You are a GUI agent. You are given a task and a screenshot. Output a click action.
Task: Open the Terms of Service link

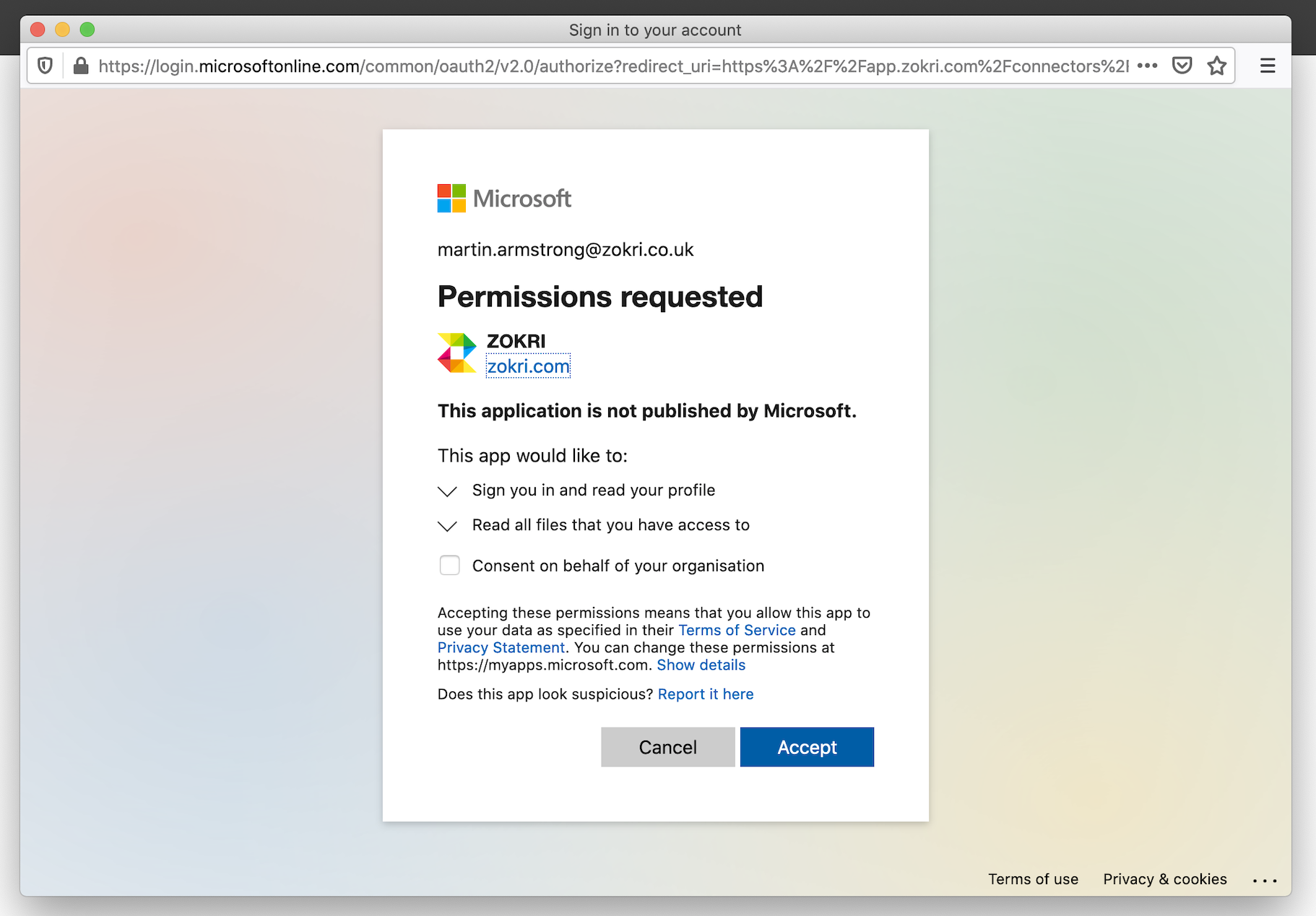pyautogui.click(x=737, y=630)
